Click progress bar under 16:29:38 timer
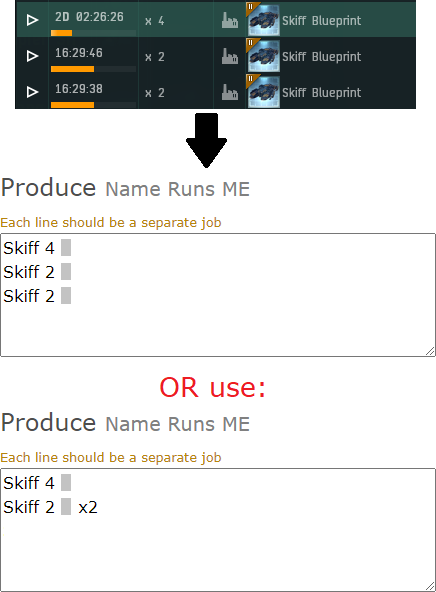 (93, 105)
